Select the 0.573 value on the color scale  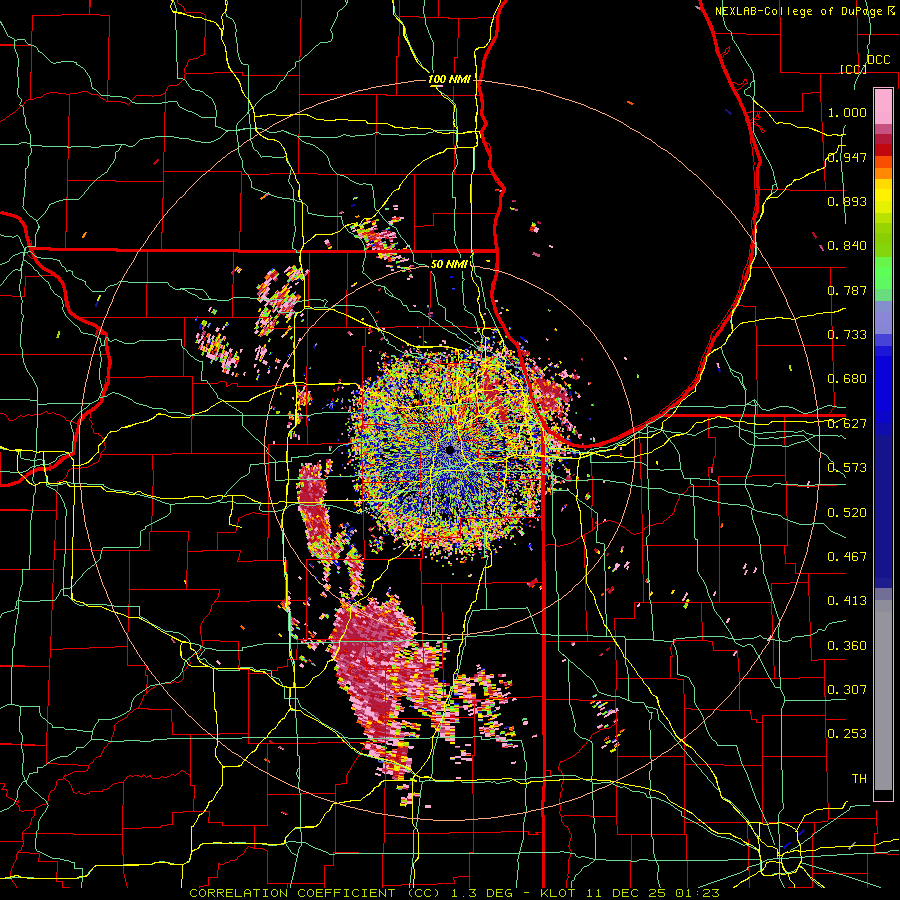[847, 468]
